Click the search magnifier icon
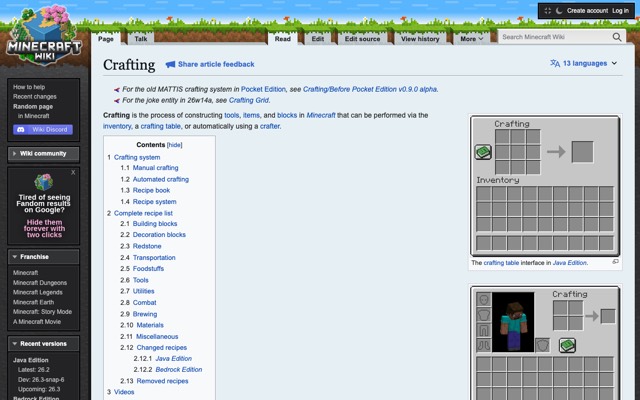Screen dimensions: 640x400 [617, 37]
